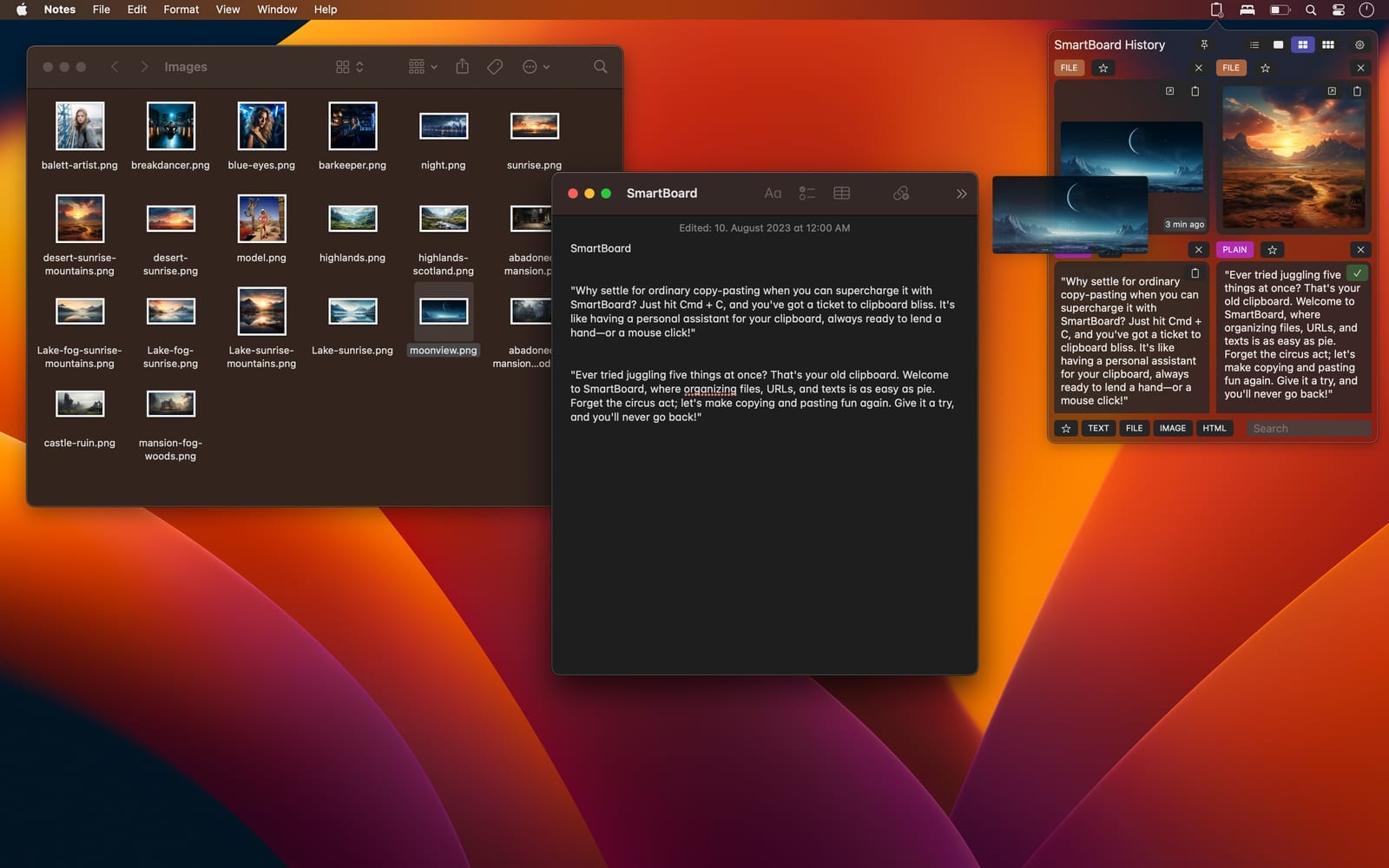Click the bed Focus icon in menu bar

click(1247, 10)
